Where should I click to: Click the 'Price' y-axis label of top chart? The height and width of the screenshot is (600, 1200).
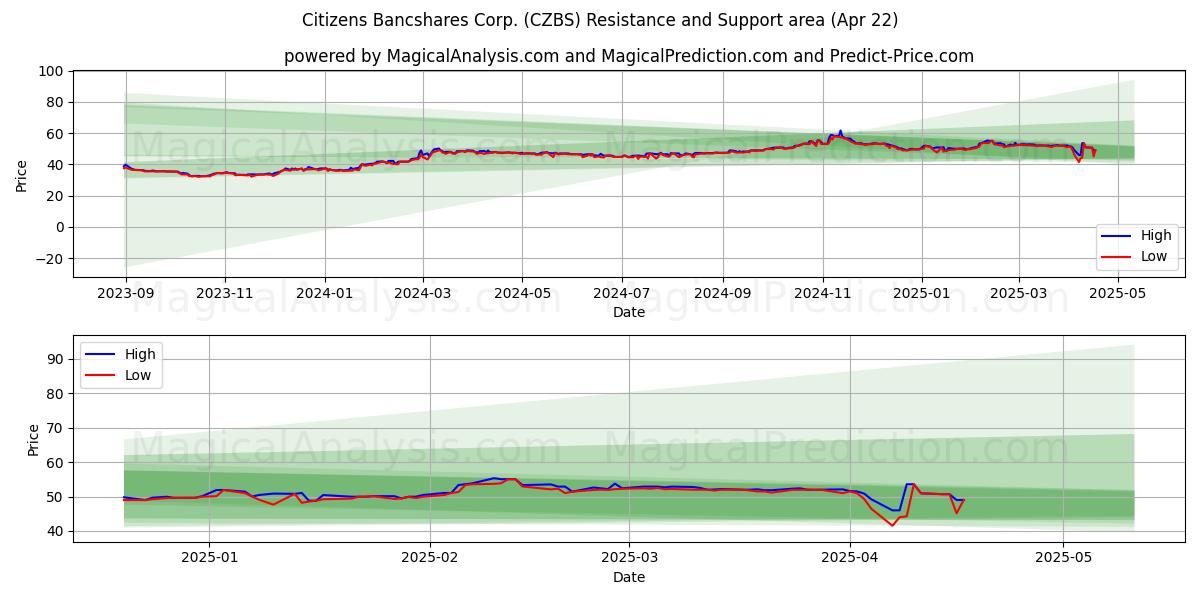pos(22,175)
